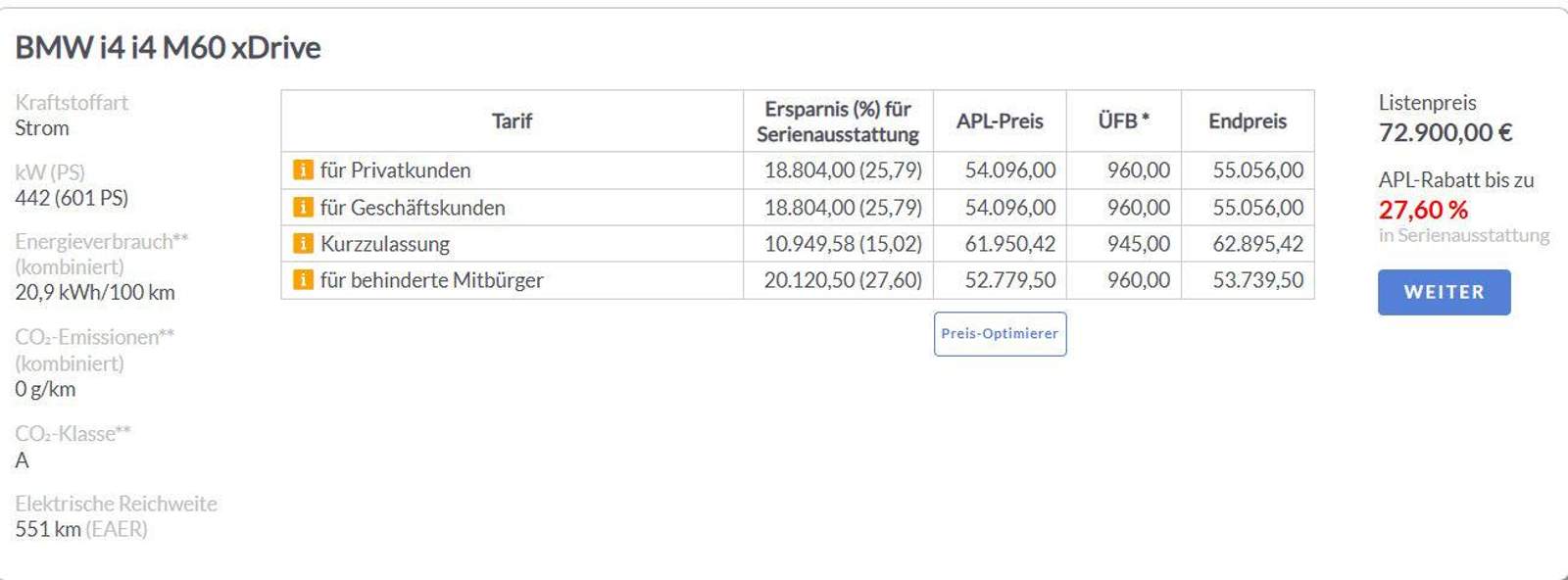Click the Endpreis column header
The width and height of the screenshot is (1568, 580).
(1248, 121)
